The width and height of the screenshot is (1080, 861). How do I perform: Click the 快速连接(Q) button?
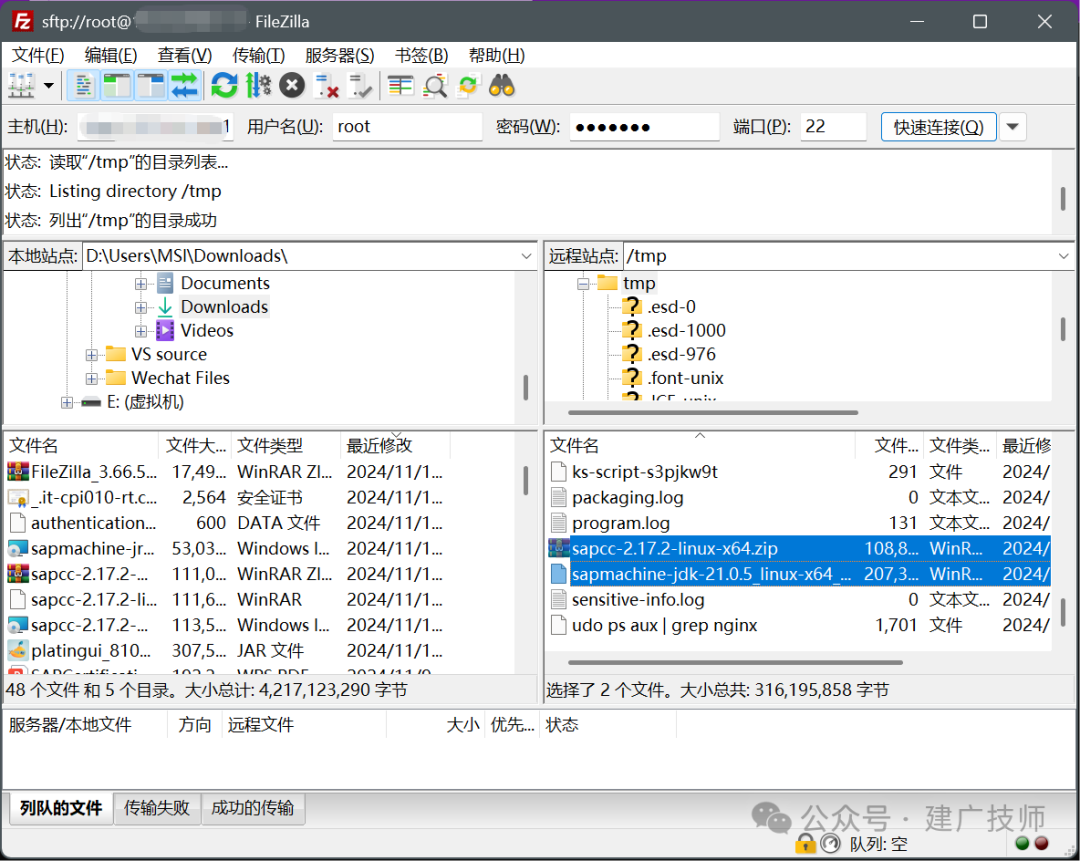point(938,127)
